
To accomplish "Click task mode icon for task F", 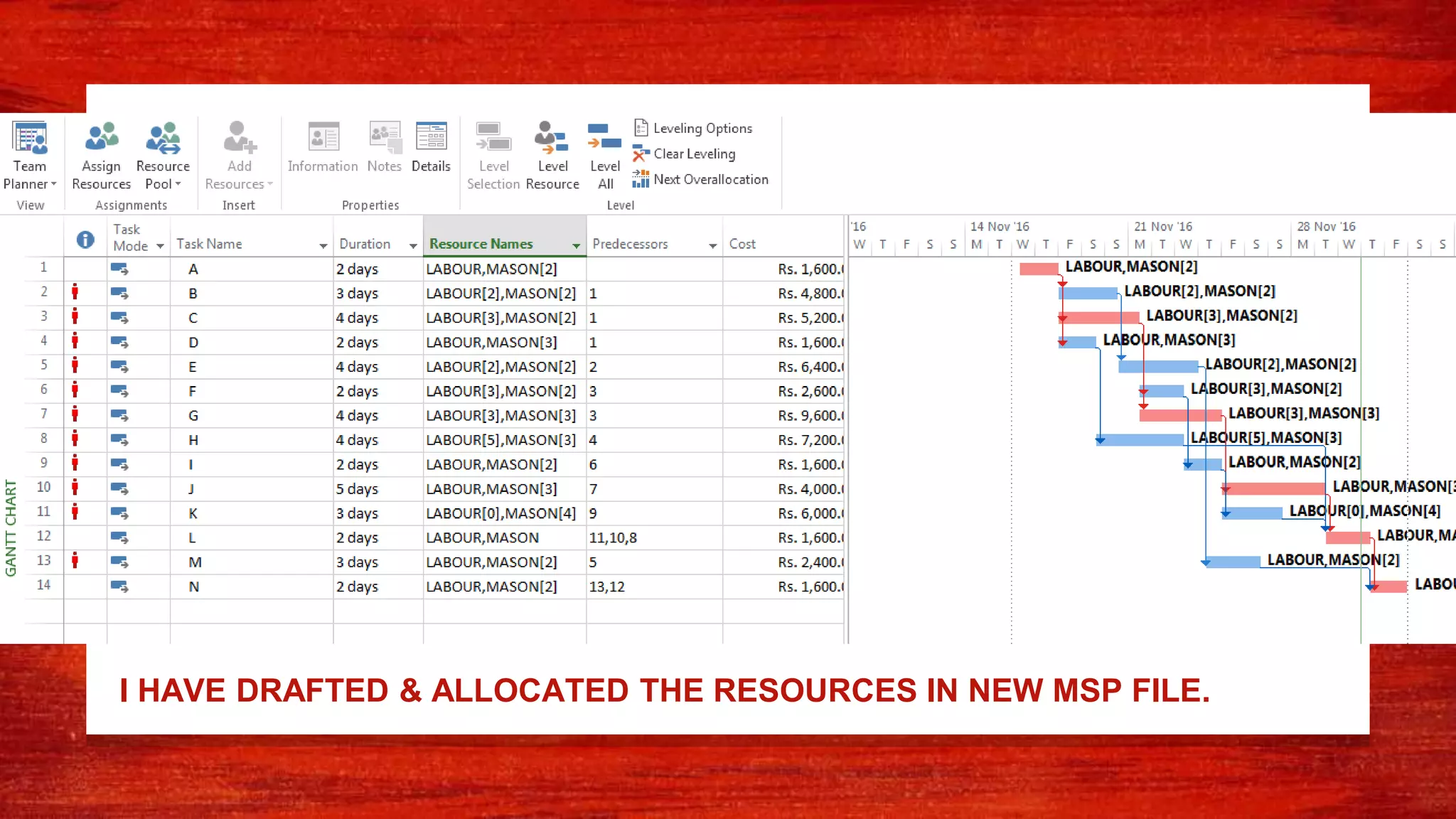I will 119,391.
